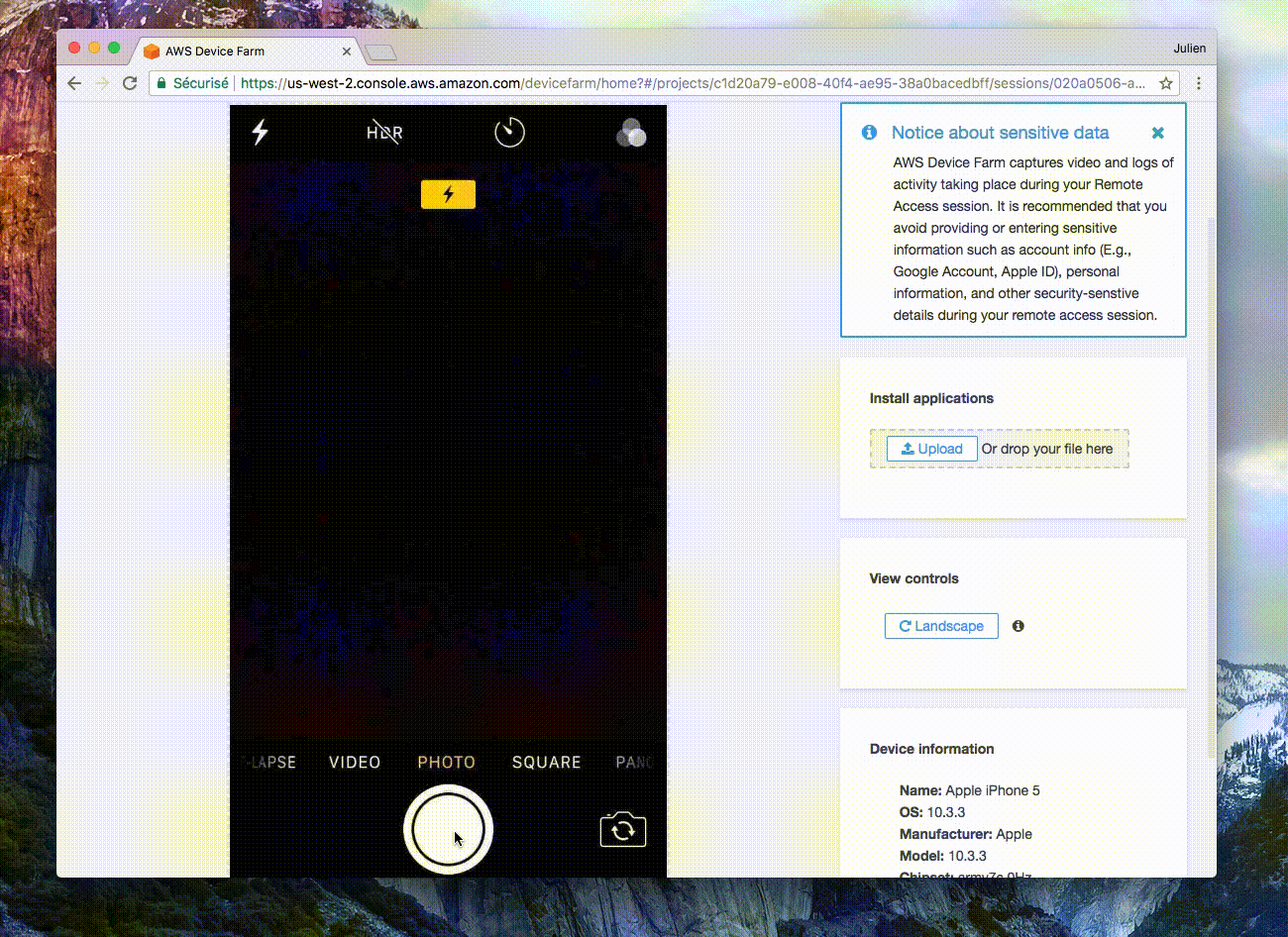Flip camera with the switch-camera icon
The image size is (1288, 937).
point(623,829)
